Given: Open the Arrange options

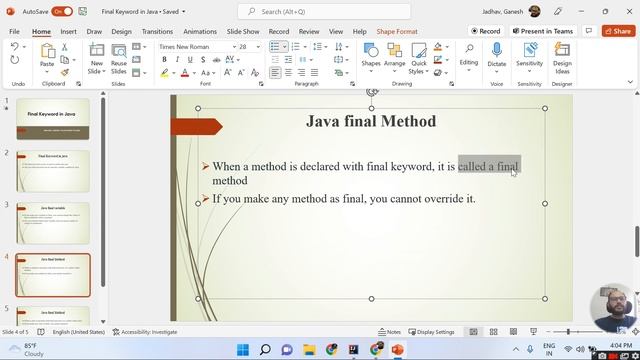Looking at the screenshot, I should (x=395, y=58).
